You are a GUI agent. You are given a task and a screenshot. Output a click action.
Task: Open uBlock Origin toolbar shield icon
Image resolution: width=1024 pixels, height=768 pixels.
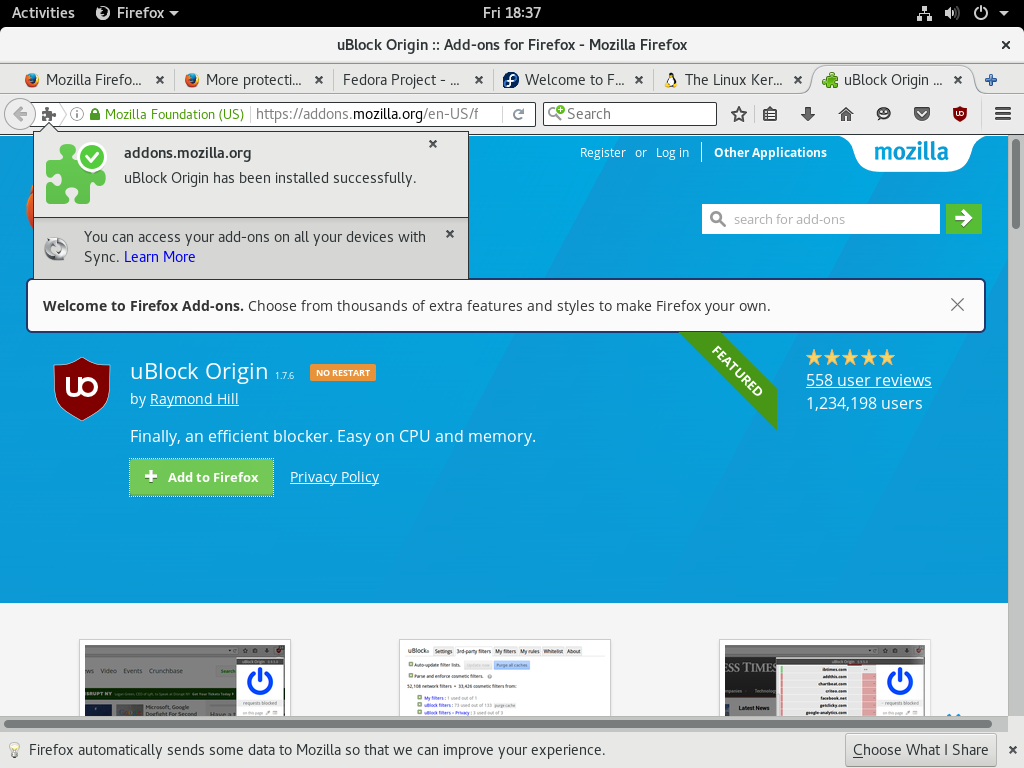pos(959,114)
